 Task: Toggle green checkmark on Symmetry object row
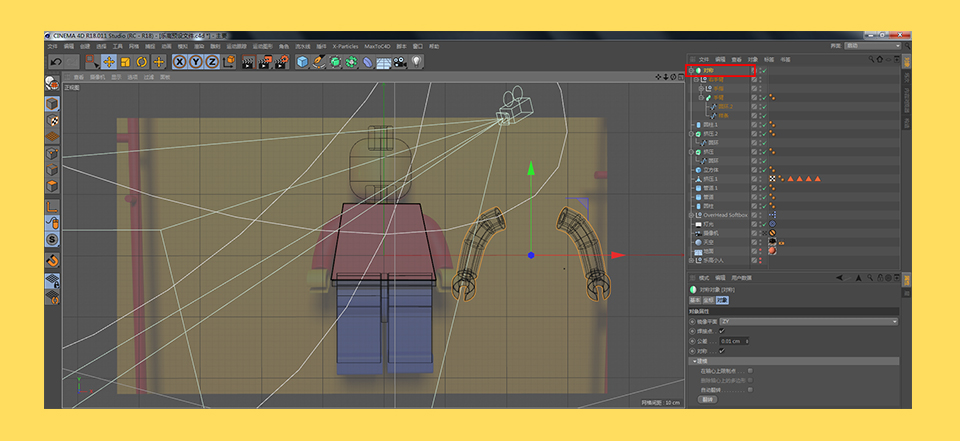coord(765,70)
